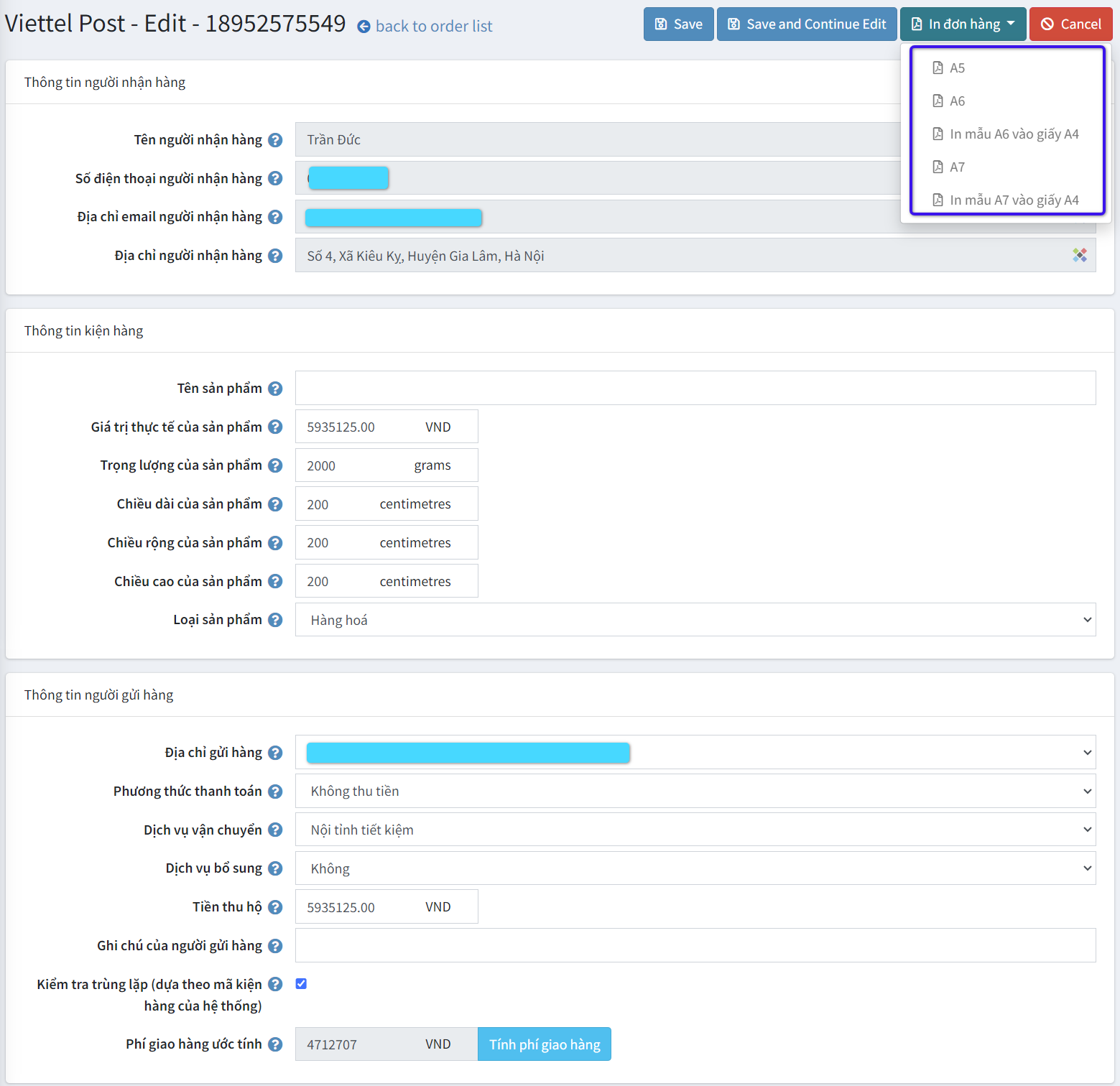Select A5 print format
1120x1086 pixels.
(1006, 68)
